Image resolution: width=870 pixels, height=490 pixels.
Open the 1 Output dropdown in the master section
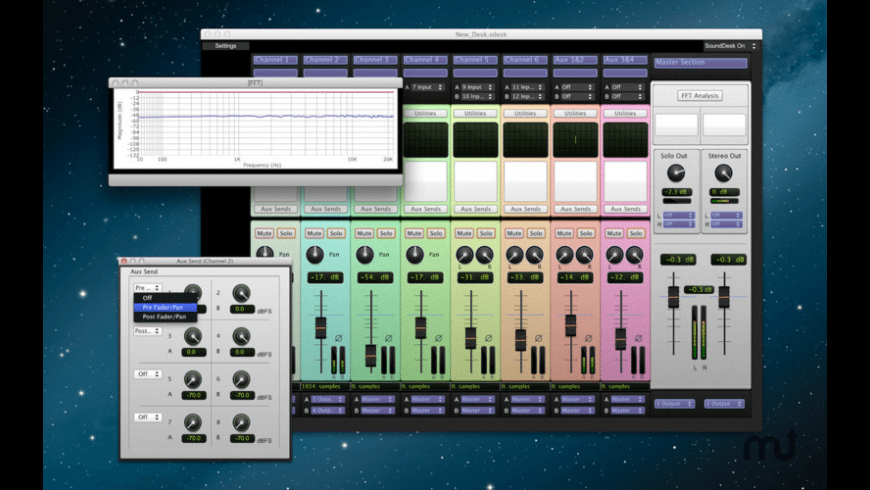pyautogui.click(x=674, y=404)
